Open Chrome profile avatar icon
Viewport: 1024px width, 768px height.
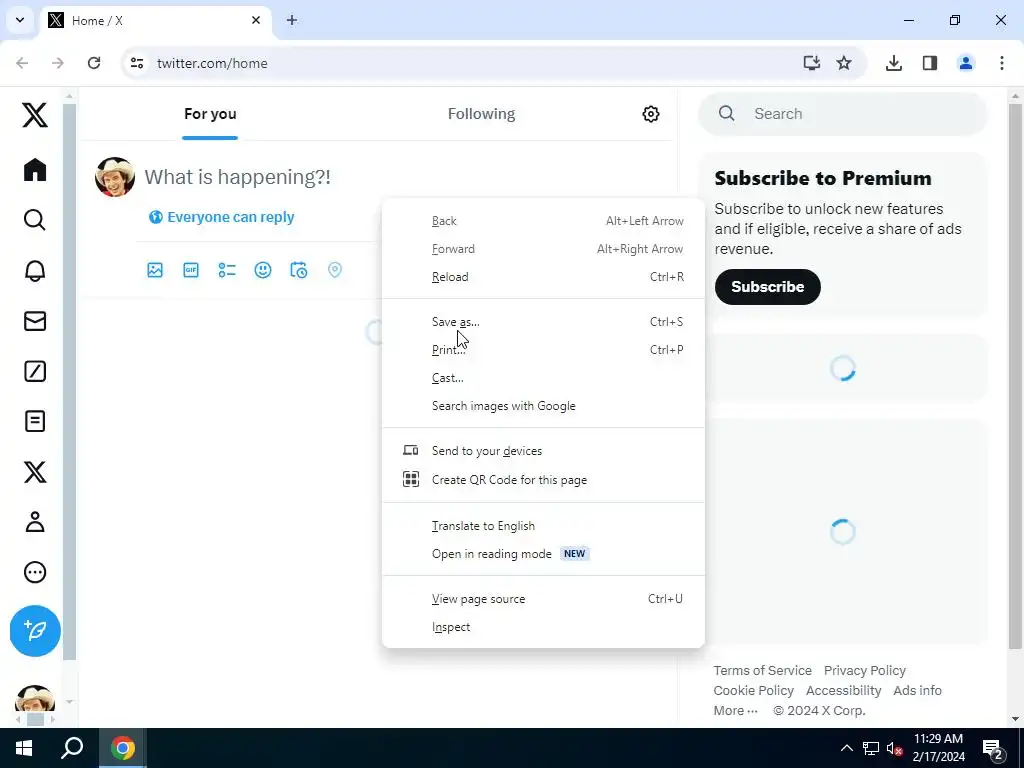966,63
